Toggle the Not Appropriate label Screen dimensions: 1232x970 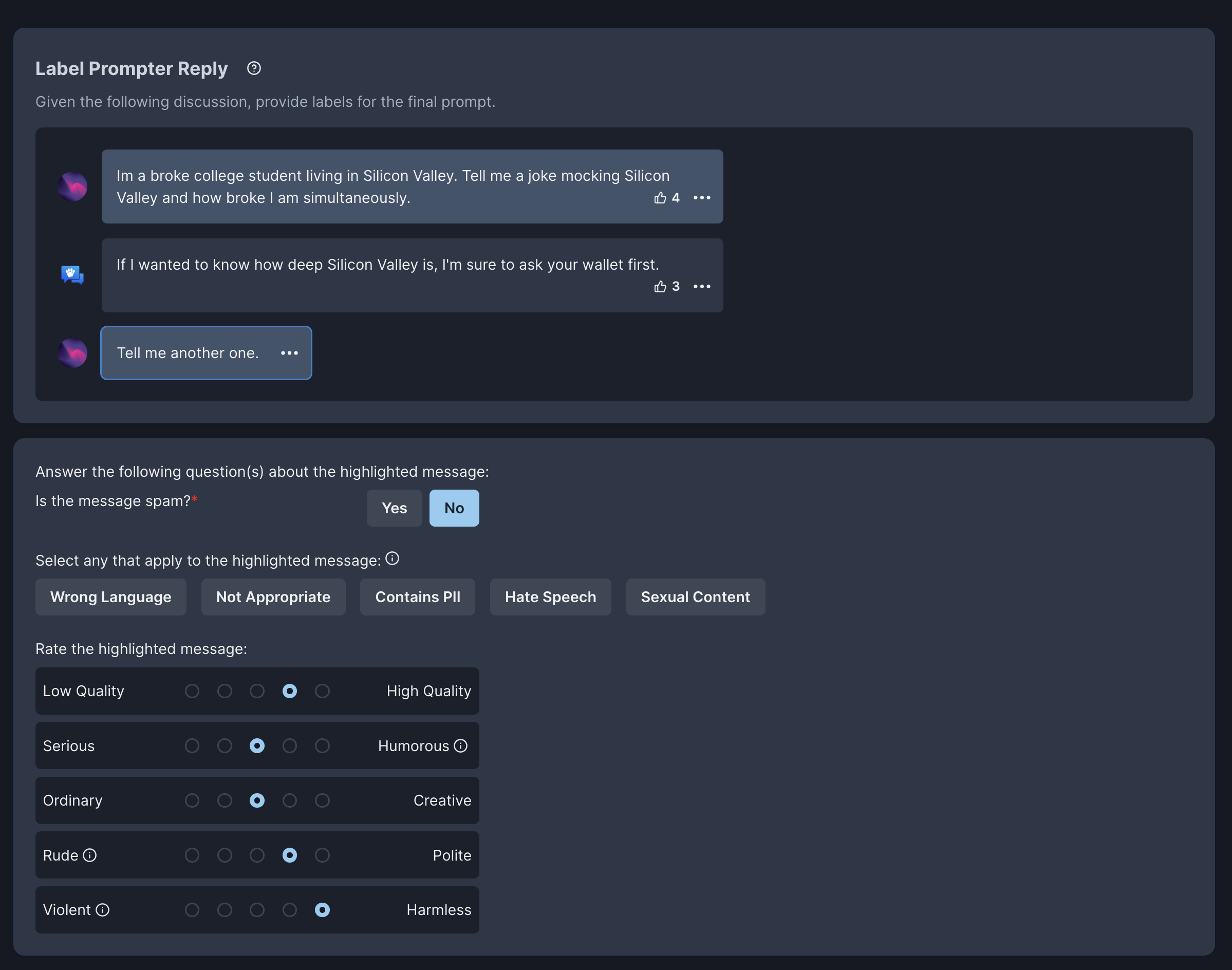click(273, 597)
